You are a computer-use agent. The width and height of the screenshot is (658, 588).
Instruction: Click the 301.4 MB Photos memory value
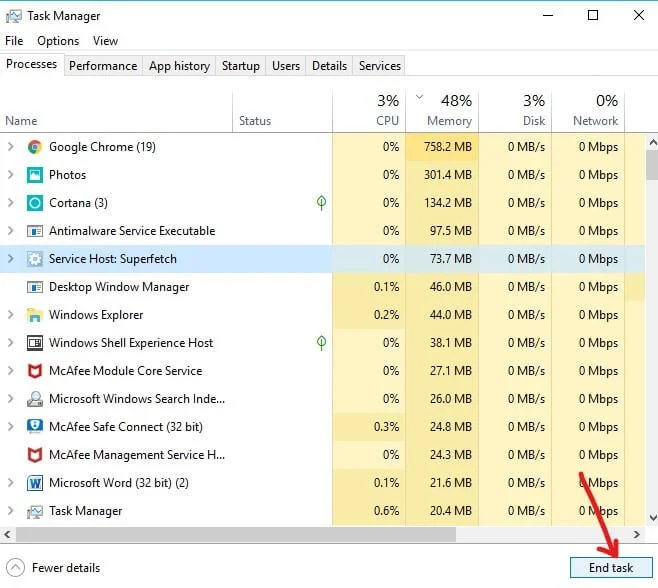click(448, 175)
